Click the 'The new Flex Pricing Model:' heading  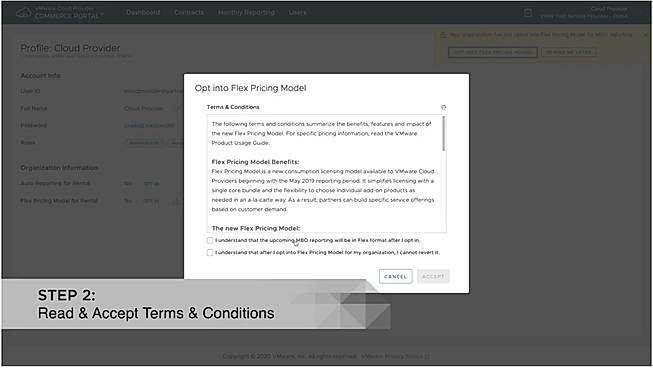(x=256, y=228)
